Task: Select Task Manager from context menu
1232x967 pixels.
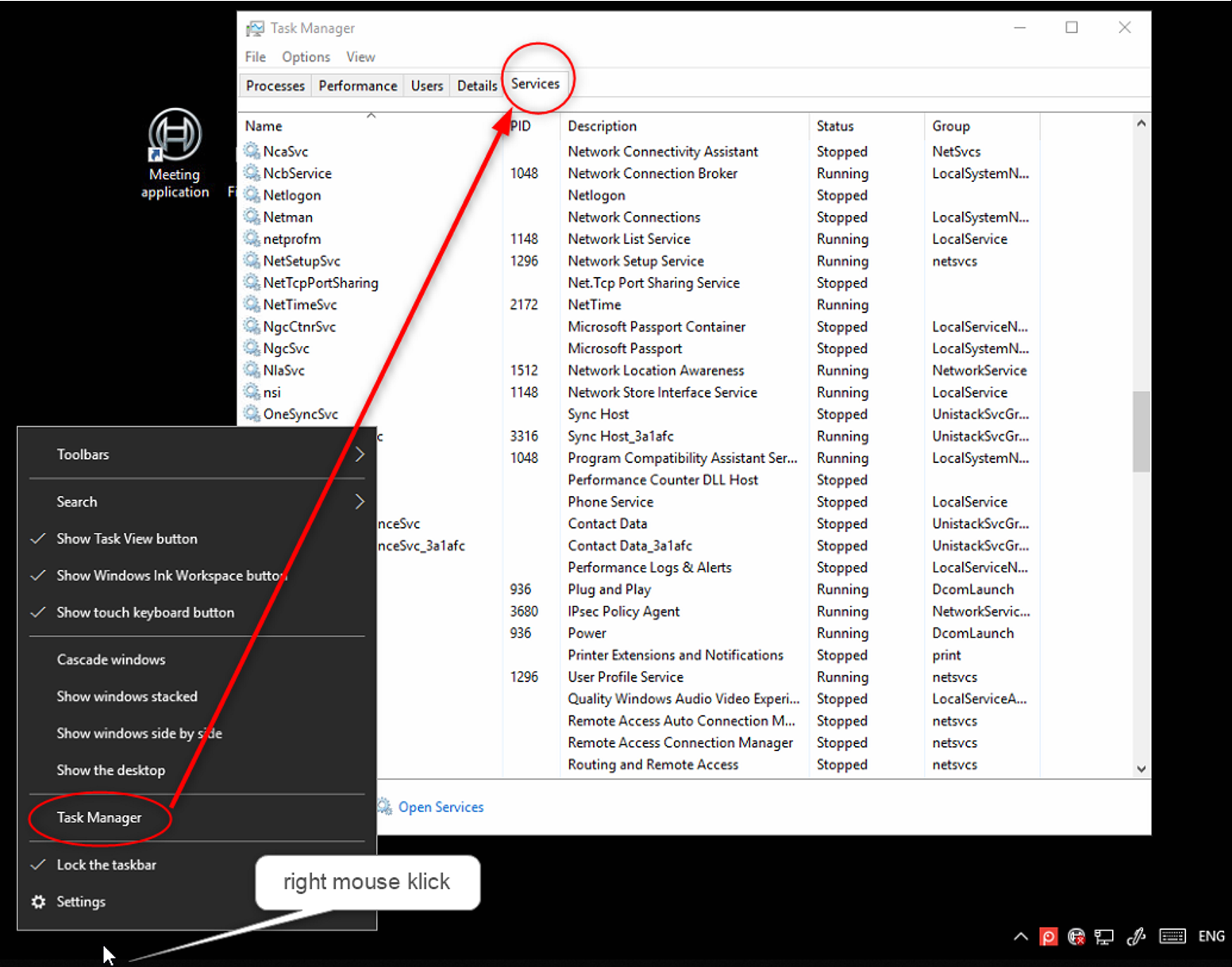Action: click(99, 818)
